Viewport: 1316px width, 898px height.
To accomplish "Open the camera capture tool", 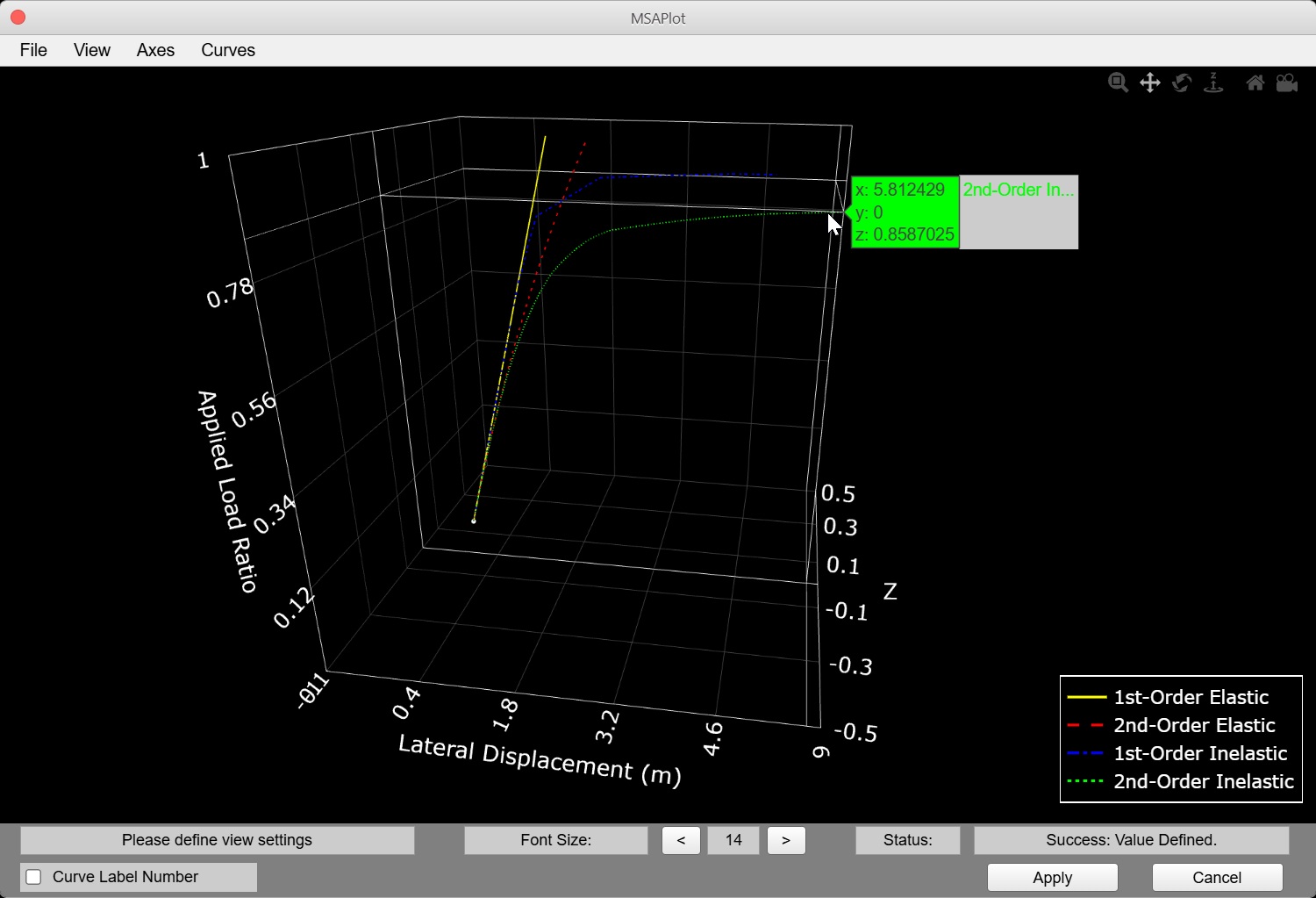I will [x=1286, y=83].
